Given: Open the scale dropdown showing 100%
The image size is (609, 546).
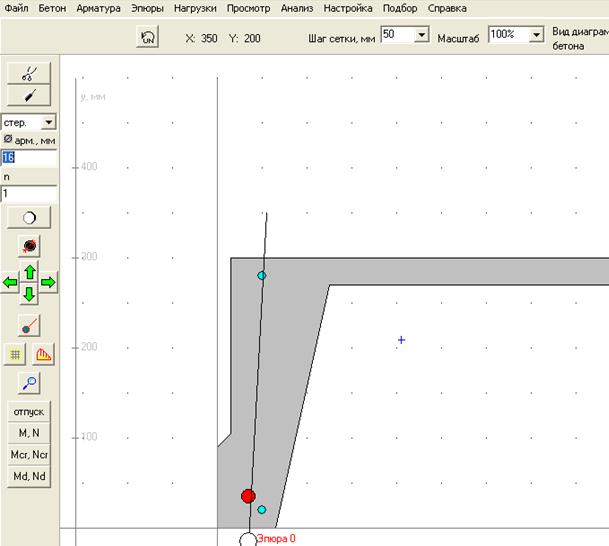Looking at the screenshot, I should click(537, 35).
